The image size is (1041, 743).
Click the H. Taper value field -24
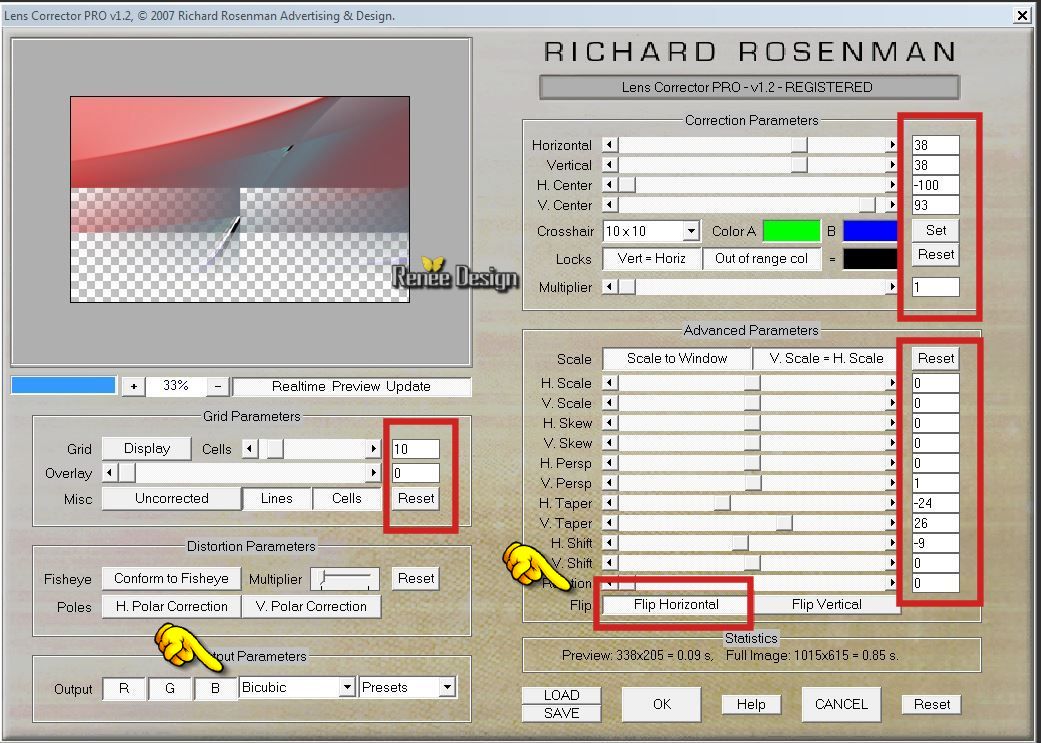[x=935, y=503]
